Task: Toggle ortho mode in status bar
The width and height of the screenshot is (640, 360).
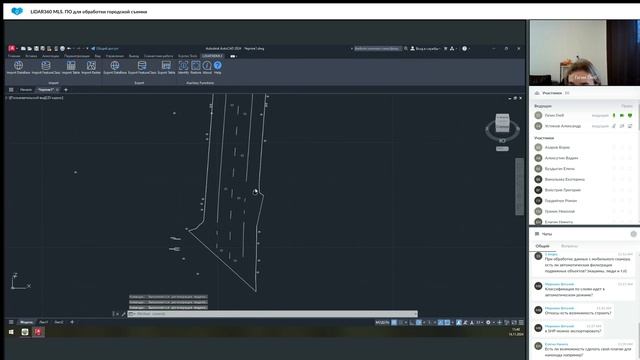Action: (412, 322)
